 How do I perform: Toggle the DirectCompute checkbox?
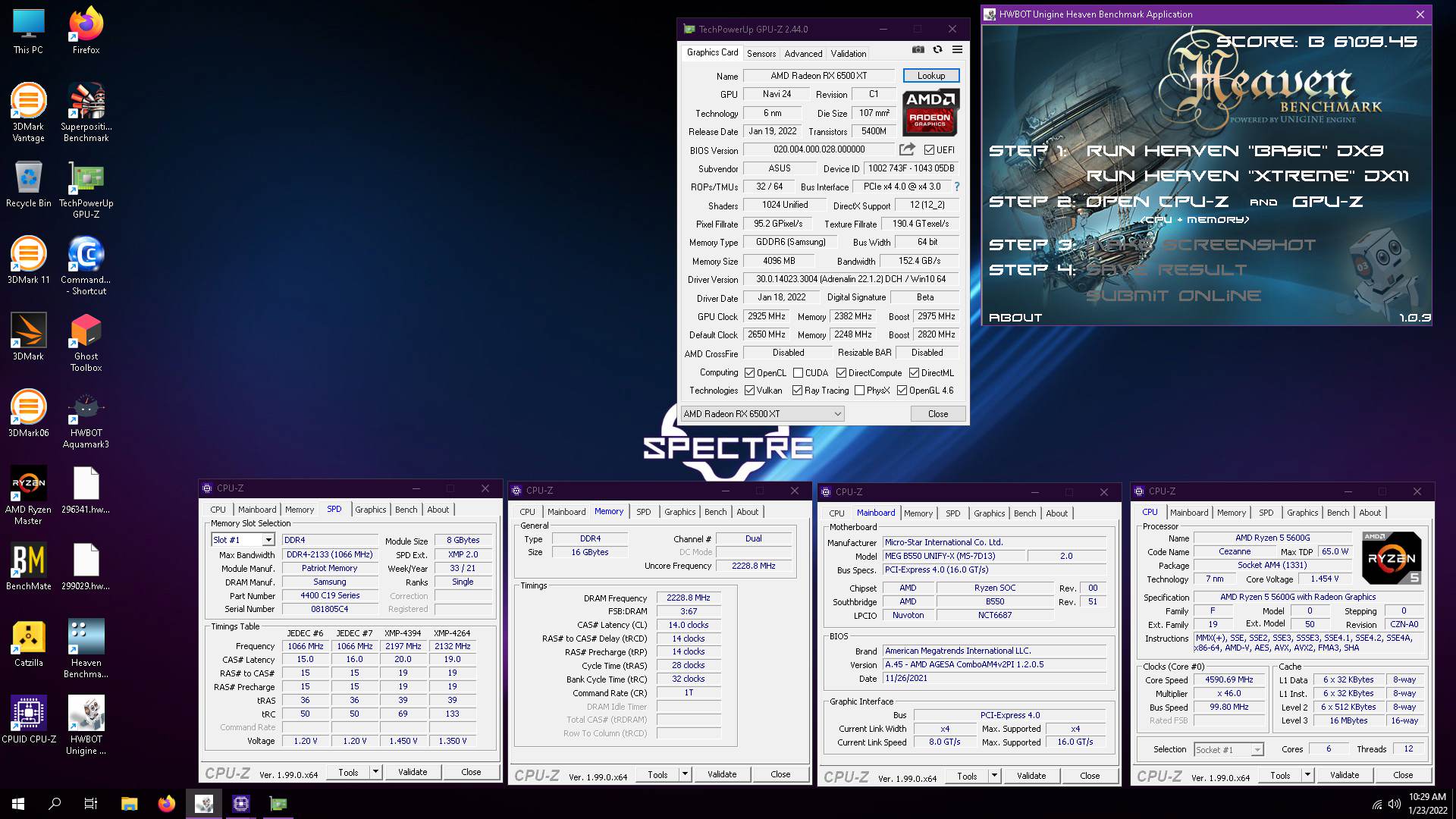tap(841, 373)
